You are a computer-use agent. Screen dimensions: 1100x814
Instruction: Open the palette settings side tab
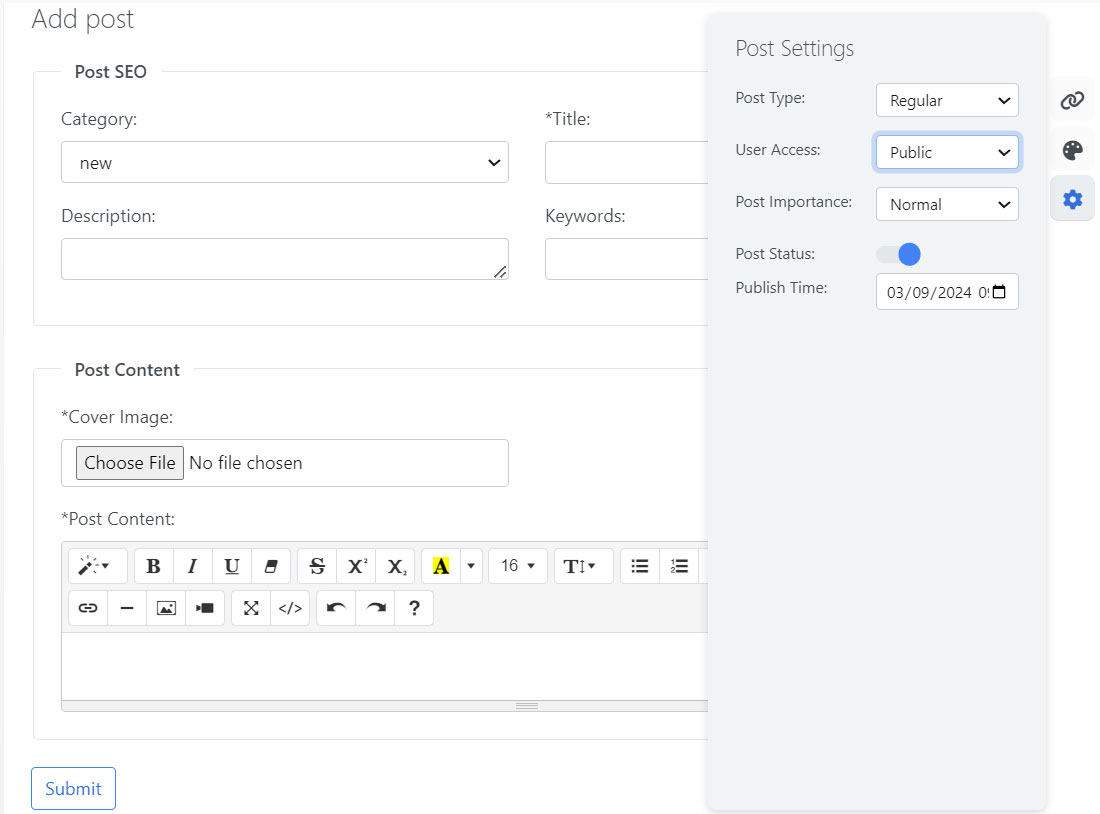1072,150
